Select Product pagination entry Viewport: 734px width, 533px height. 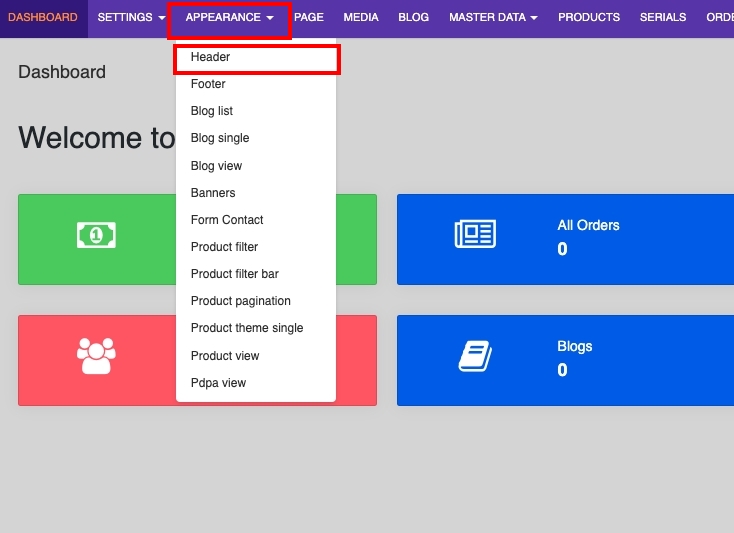pyautogui.click(x=256, y=301)
